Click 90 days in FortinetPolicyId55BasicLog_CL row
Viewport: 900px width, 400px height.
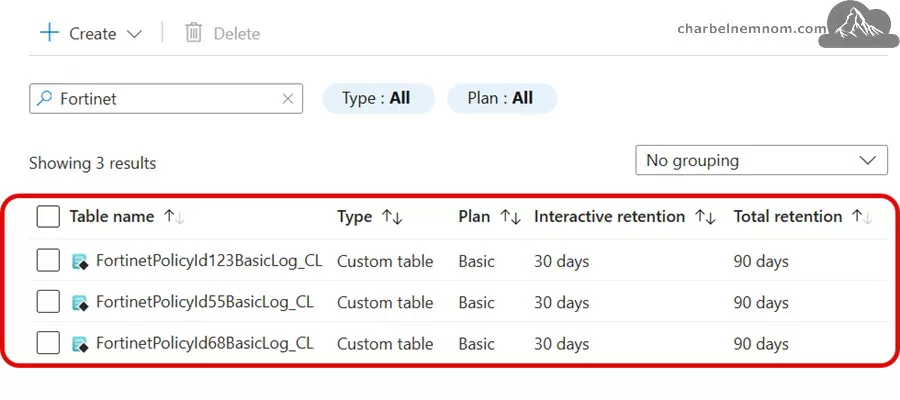click(x=761, y=302)
